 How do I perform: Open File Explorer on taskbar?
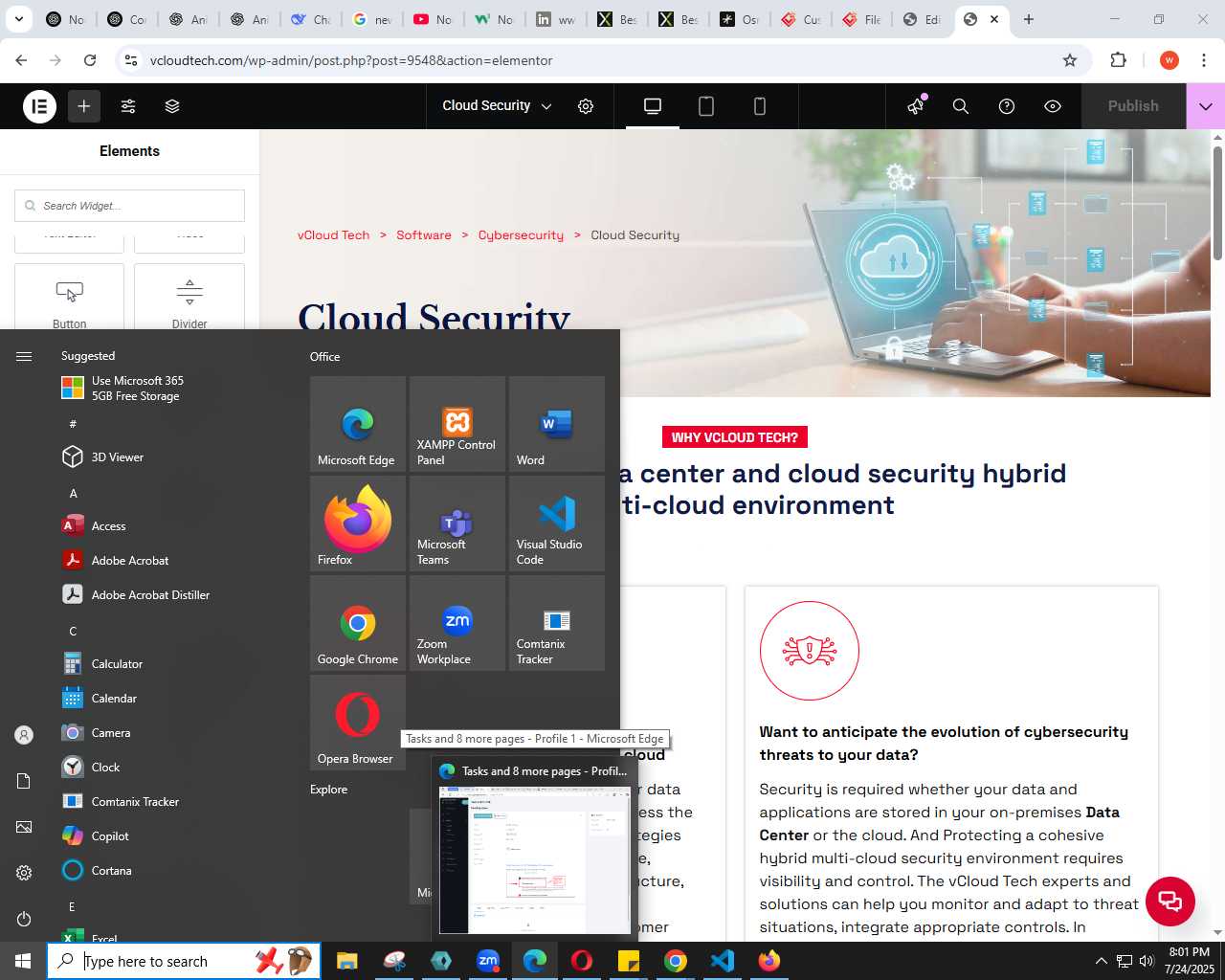(x=346, y=961)
